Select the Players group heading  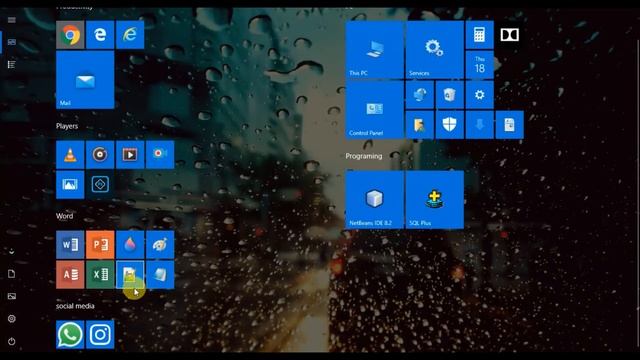pos(67,126)
